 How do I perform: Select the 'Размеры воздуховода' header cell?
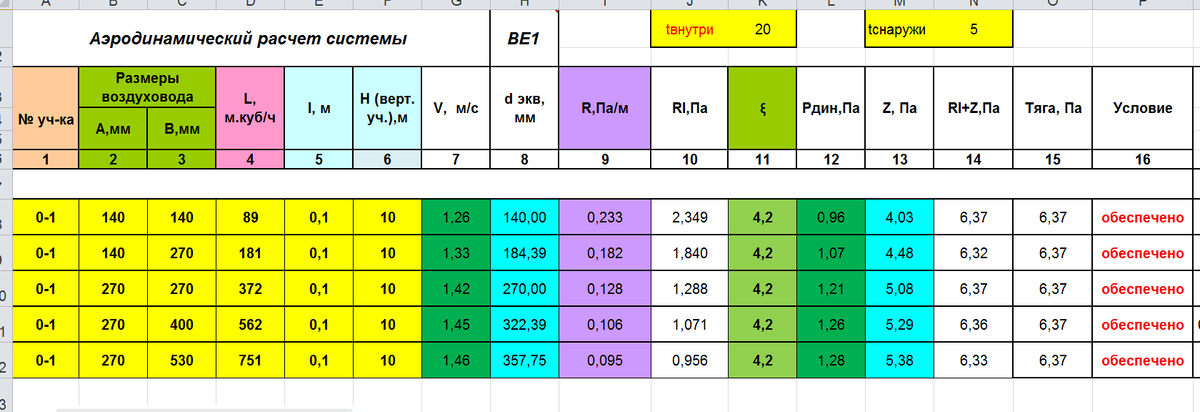(x=147, y=87)
